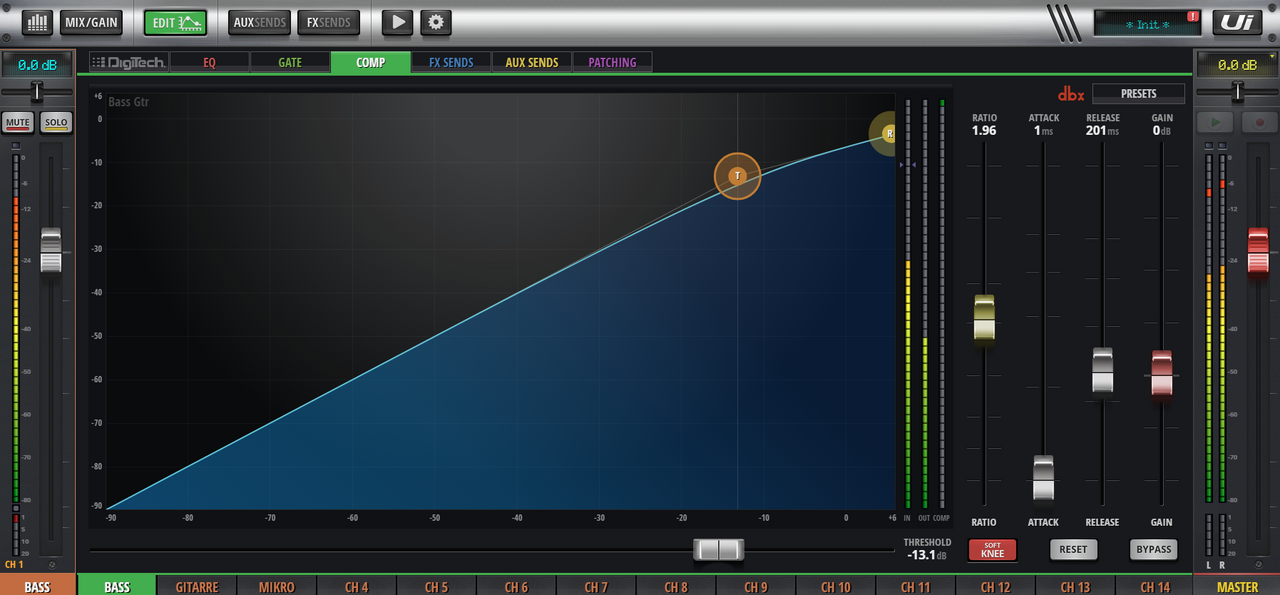
Task: Solo the Bass channel
Action: [56, 123]
